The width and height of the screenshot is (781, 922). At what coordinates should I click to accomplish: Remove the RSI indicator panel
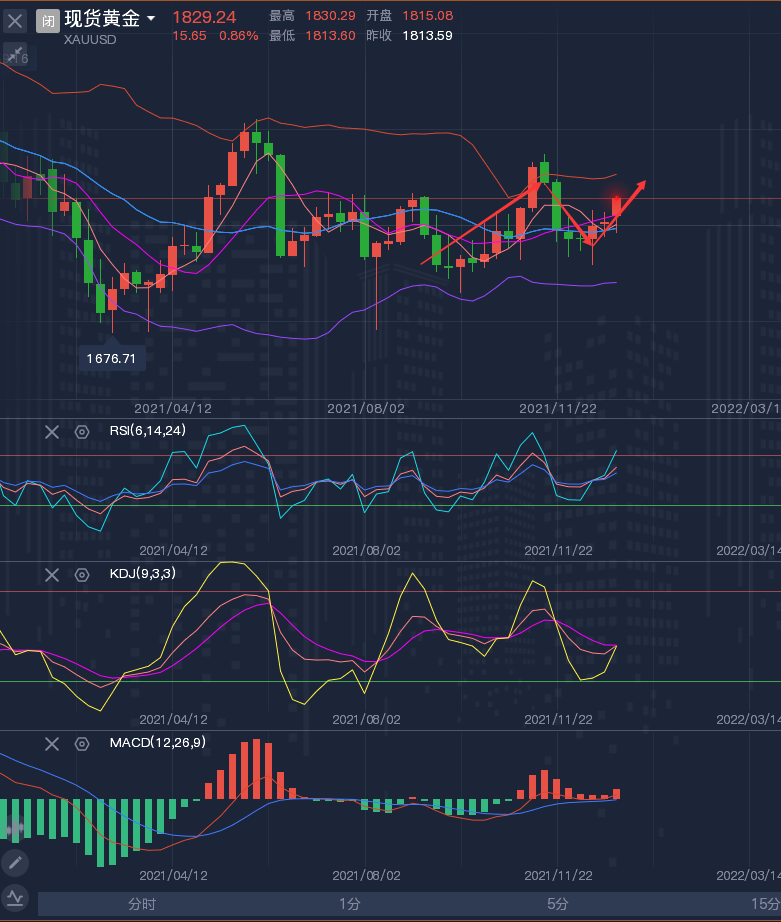pyautogui.click(x=52, y=431)
